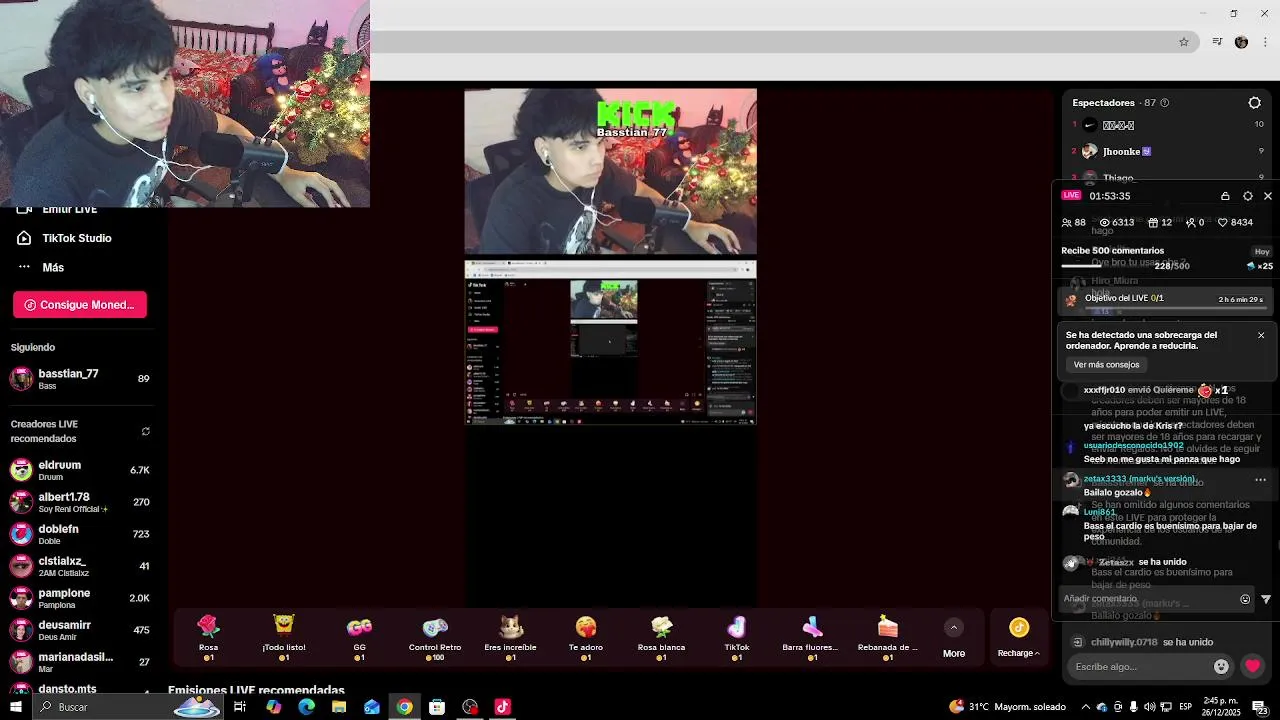Viewport: 1280px width, 720px height.
Task: Click Consigue Monedas button
Action: [x=80, y=305]
